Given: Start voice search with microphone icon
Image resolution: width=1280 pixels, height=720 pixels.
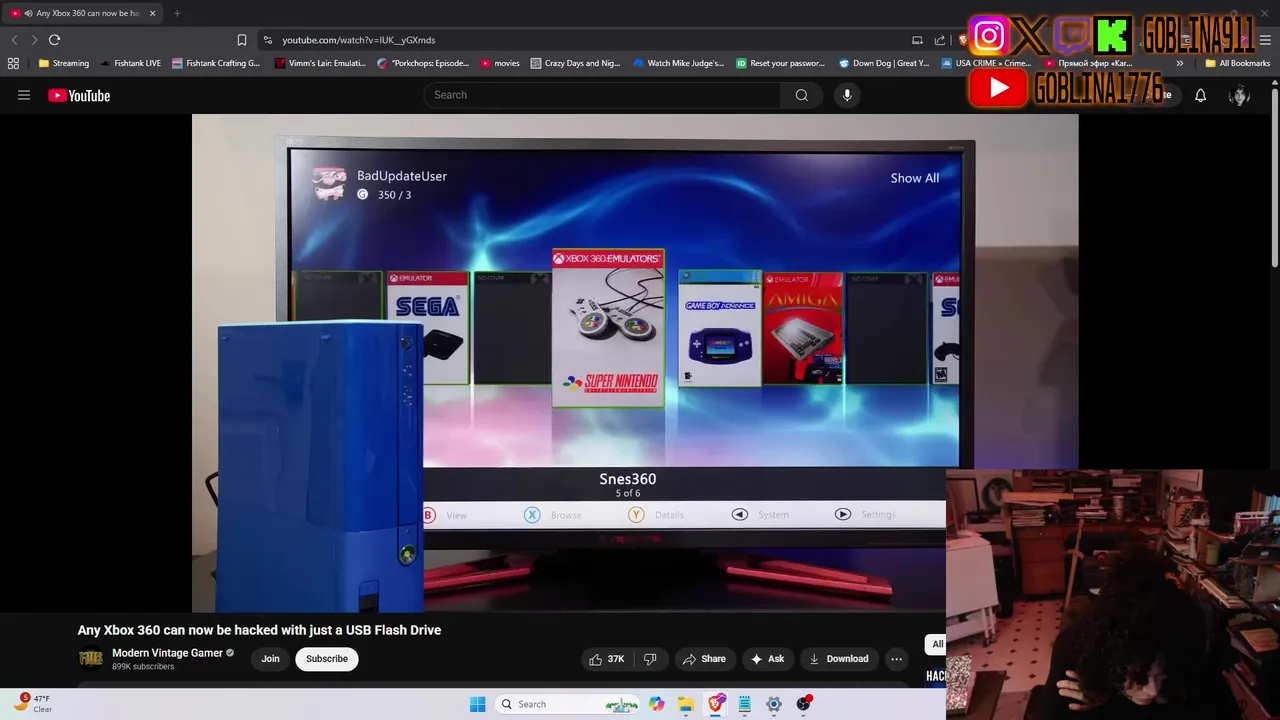Looking at the screenshot, I should [x=847, y=95].
